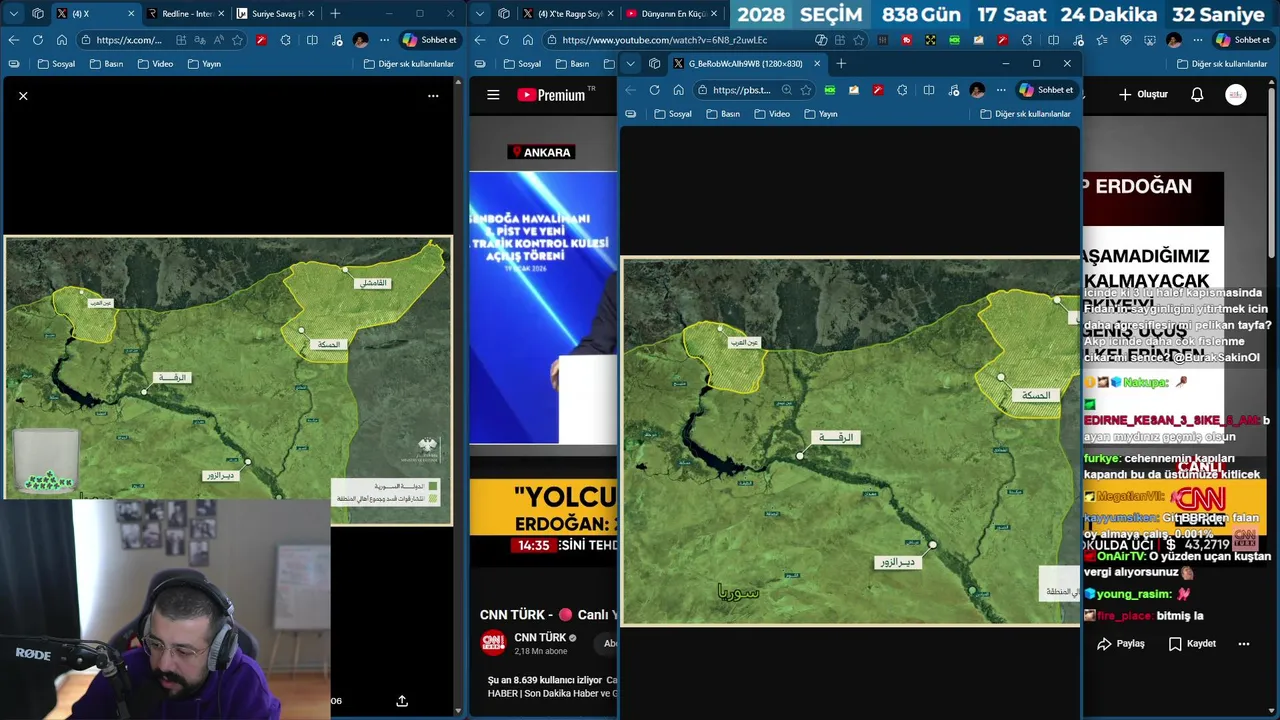Expand Video bookmarks folder in left X window

155,63
